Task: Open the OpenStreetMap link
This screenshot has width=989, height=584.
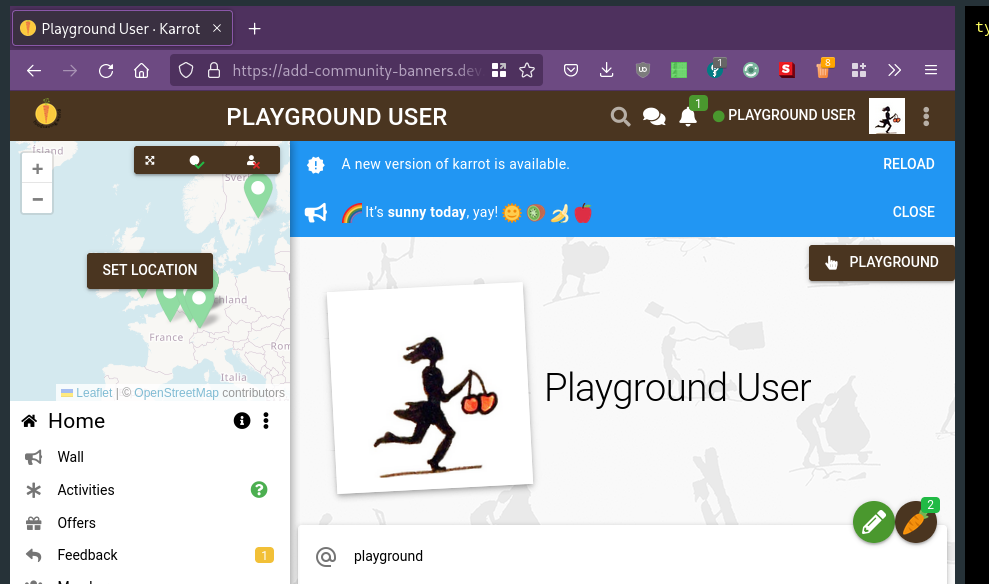Action: tap(176, 393)
